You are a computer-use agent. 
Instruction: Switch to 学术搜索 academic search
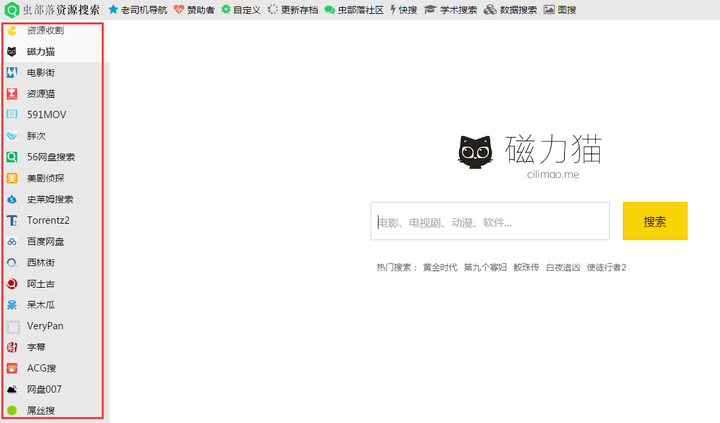[x=451, y=10]
